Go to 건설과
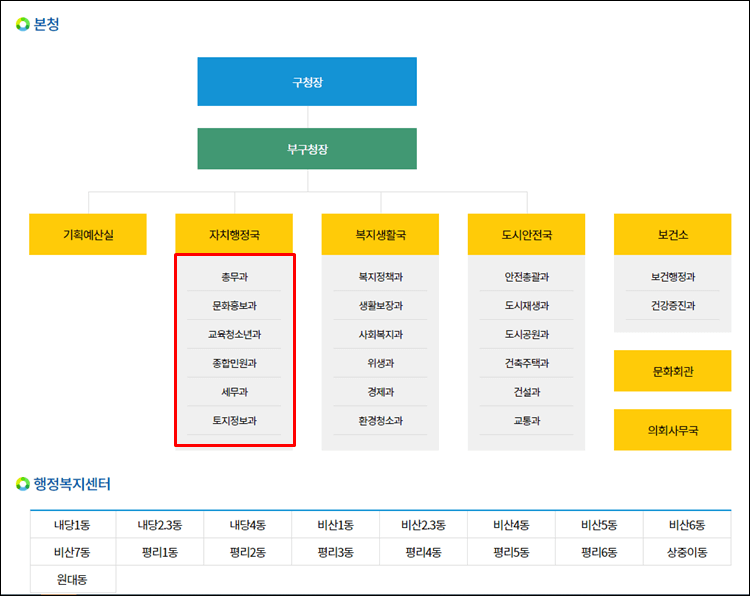Screen dimensions: 750x596 527,392
